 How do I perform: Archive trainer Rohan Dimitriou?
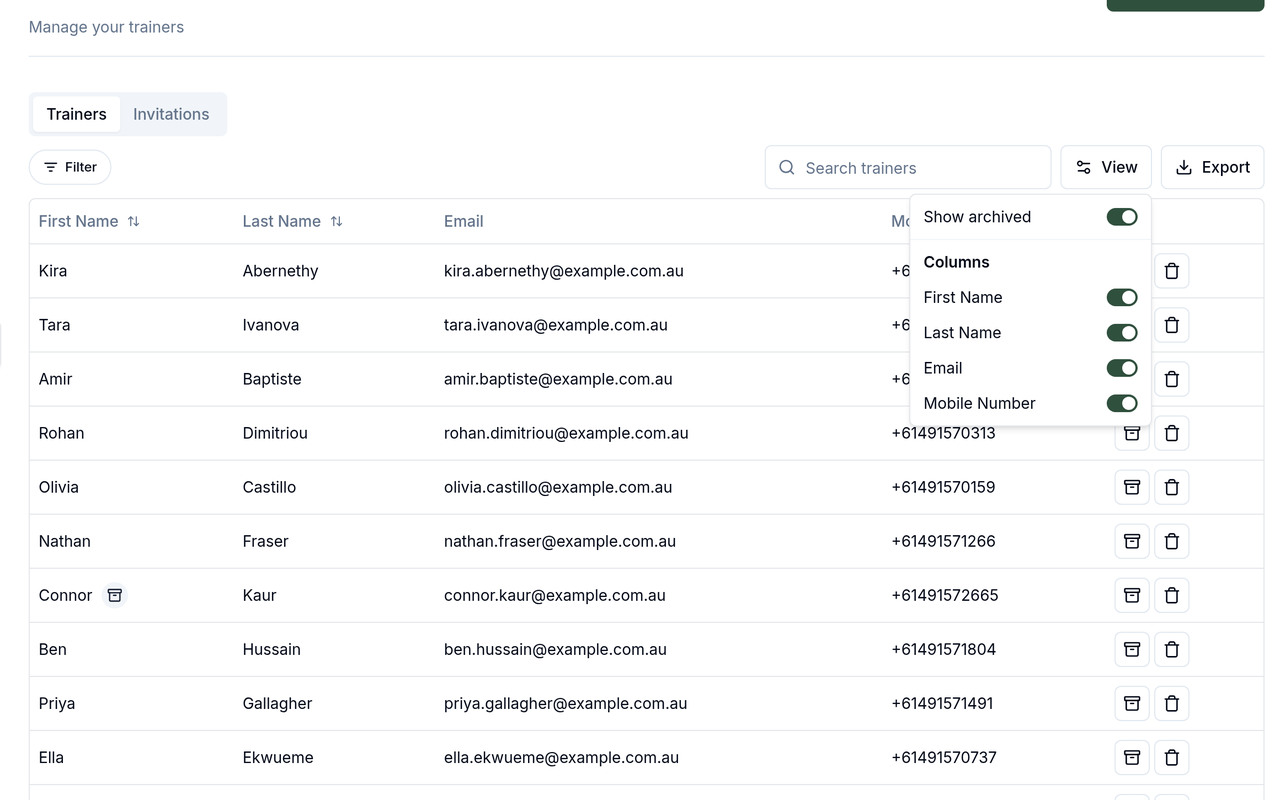coord(1132,433)
